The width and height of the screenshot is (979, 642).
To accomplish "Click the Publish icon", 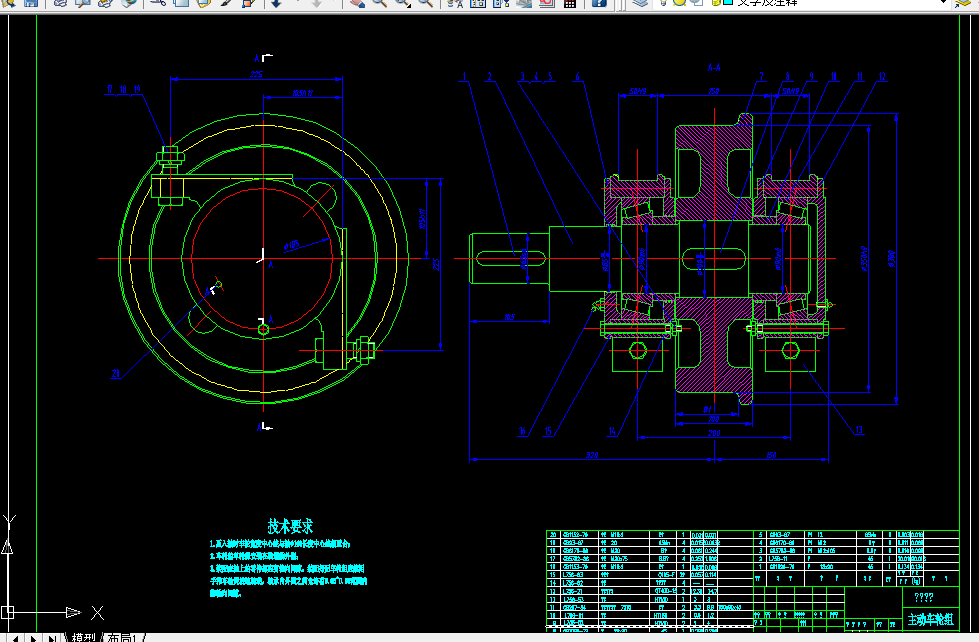I will 105,3.
